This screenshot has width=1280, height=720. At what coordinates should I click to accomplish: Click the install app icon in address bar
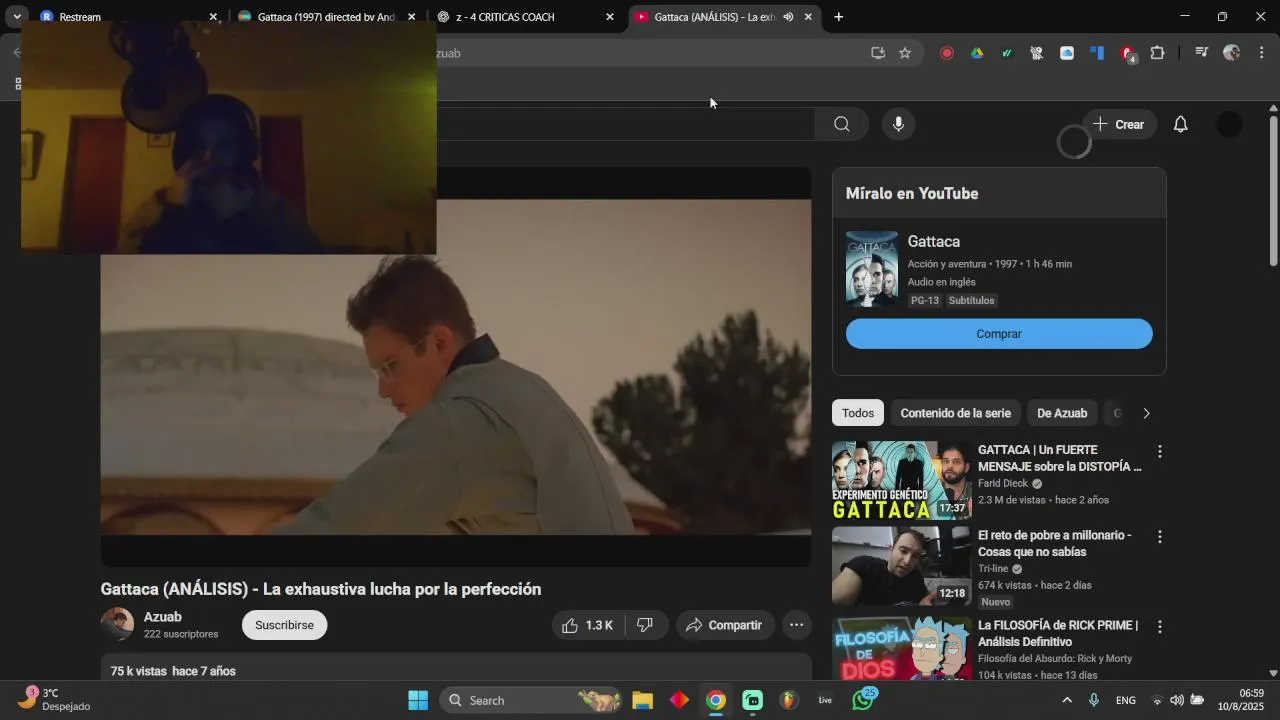pyautogui.click(x=878, y=53)
